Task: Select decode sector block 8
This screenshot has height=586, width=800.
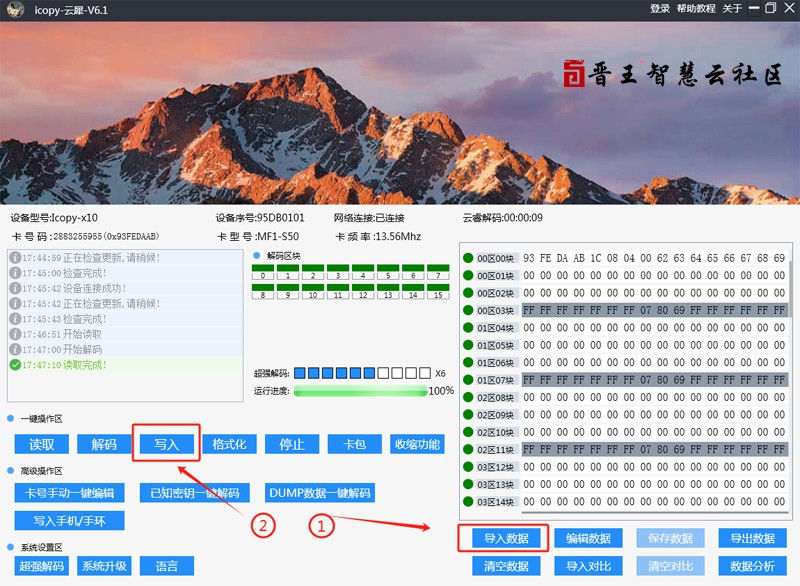Action: click(x=263, y=291)
